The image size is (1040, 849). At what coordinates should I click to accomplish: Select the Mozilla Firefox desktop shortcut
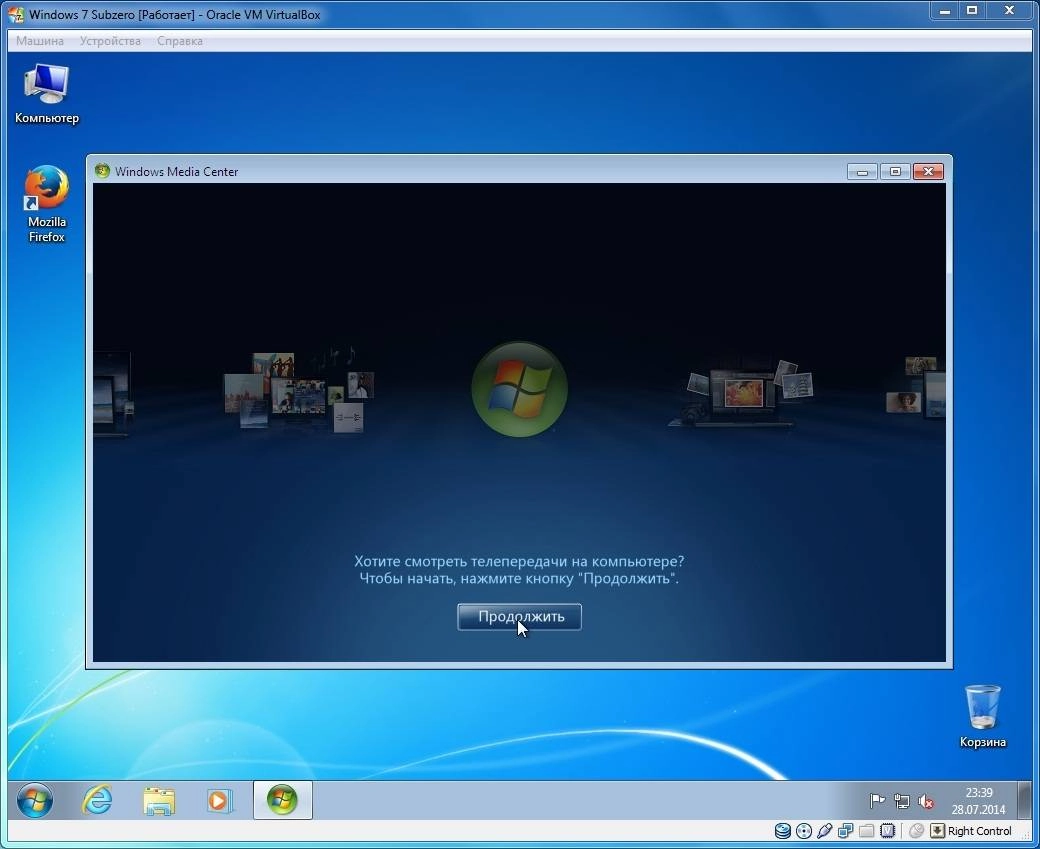[x=46, y=204]
